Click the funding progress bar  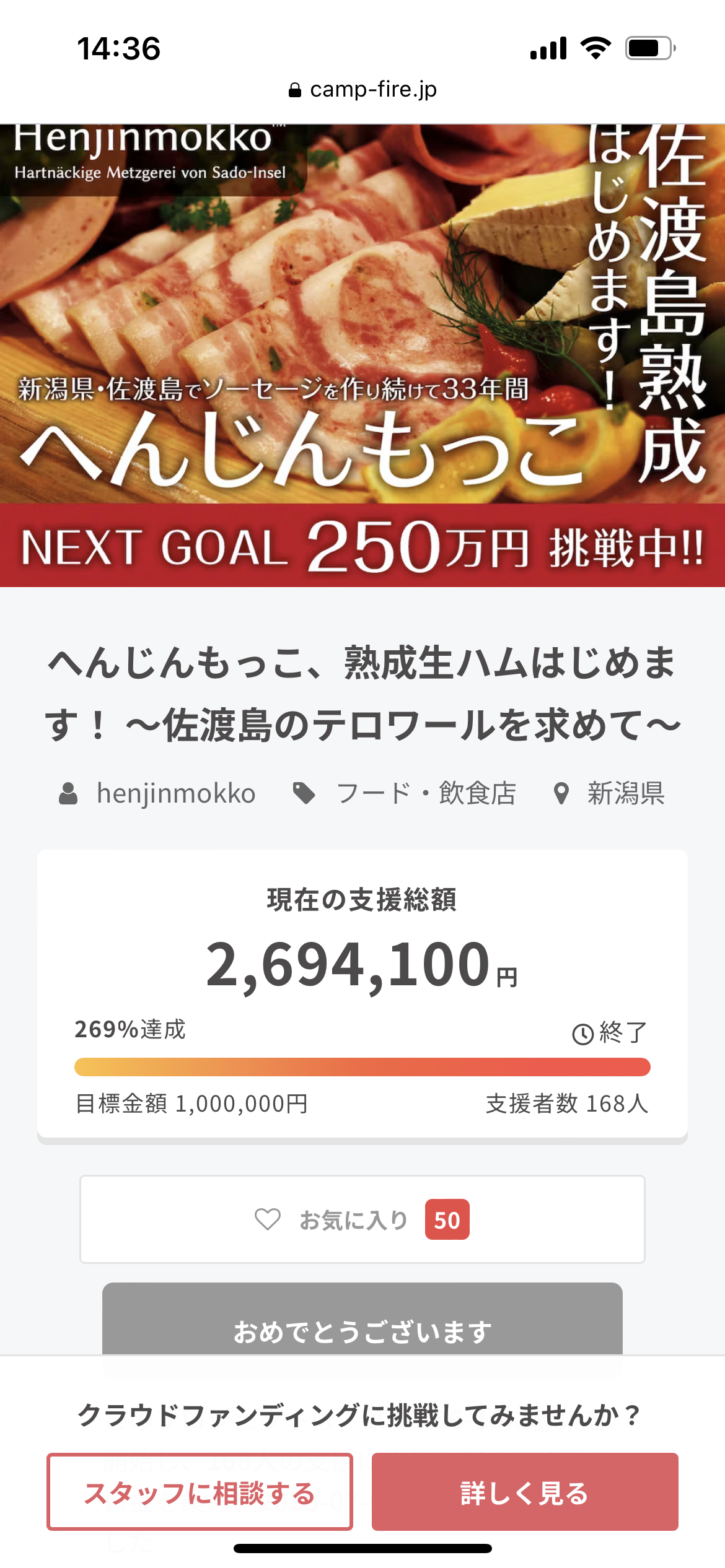point(362,1067)
